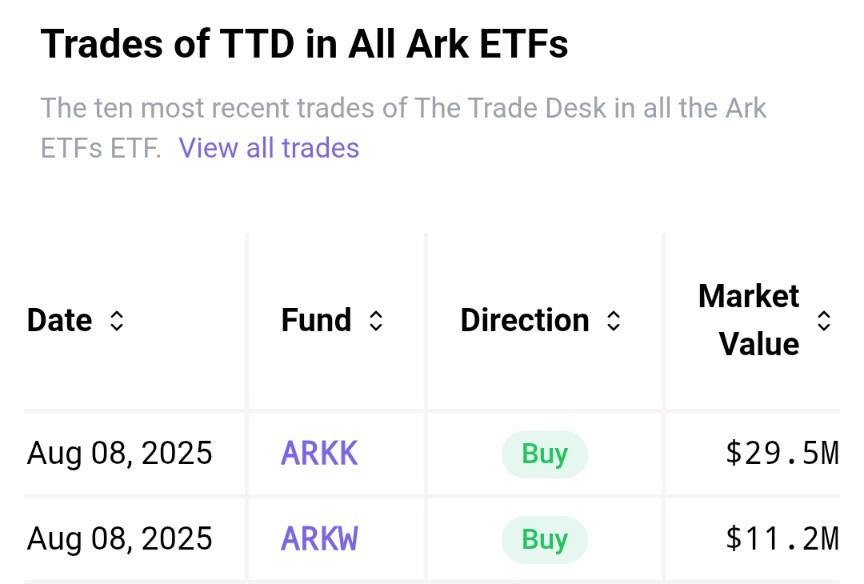The image size is (864, 584).
Task: Select the Market Value column header label
Action: (x=749, y=320)
